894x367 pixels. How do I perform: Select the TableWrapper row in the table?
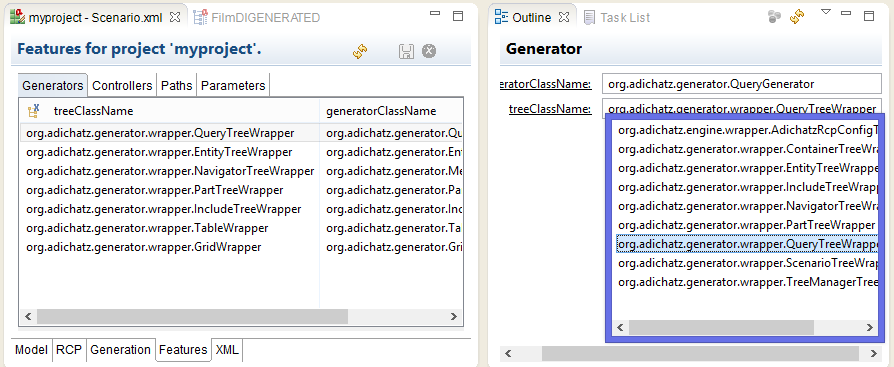[241, 228]
